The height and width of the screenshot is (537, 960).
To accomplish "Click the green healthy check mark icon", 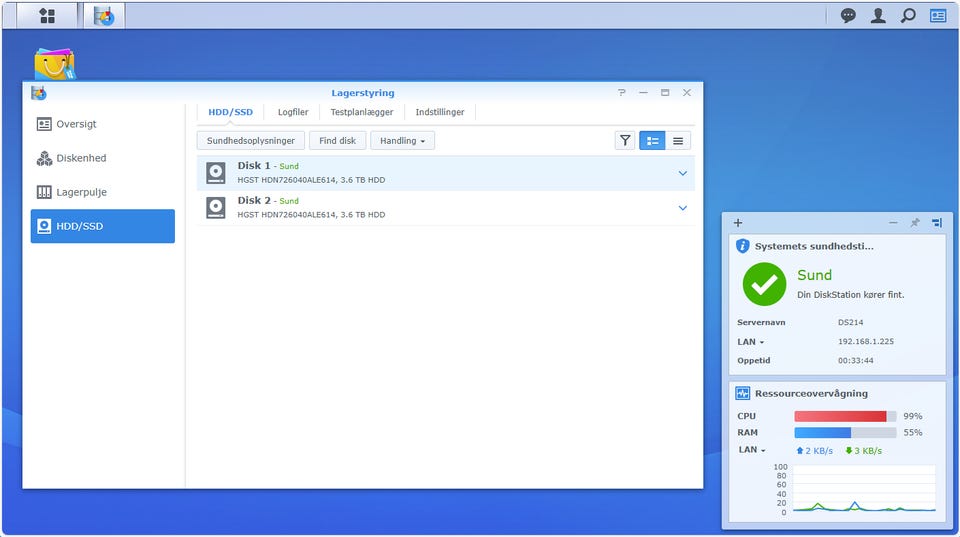I will [764, 284].
